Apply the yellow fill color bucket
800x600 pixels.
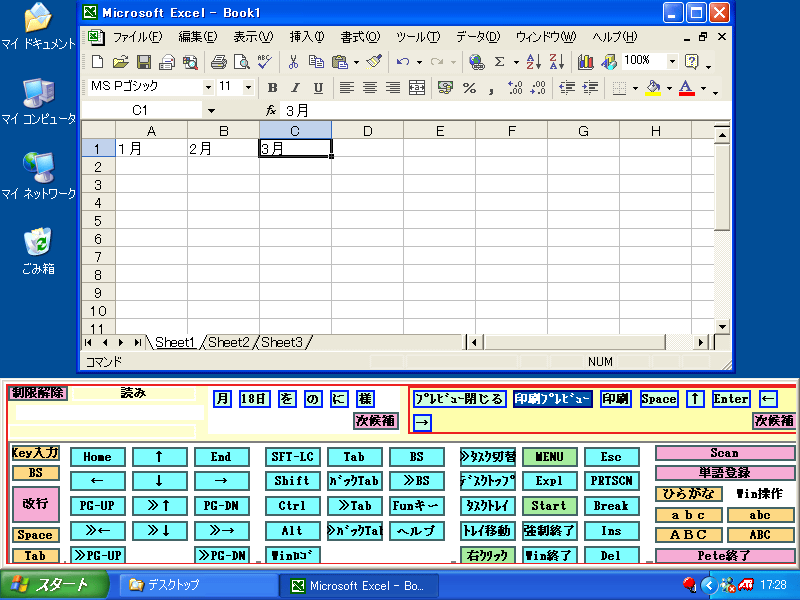(653, 88)
